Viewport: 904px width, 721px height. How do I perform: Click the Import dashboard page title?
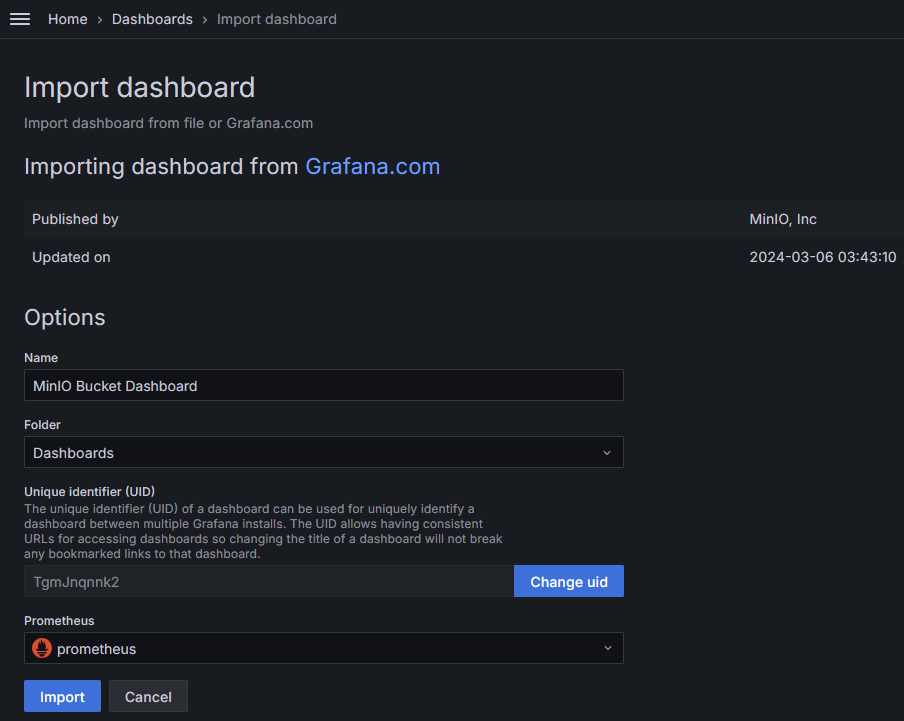140,88
